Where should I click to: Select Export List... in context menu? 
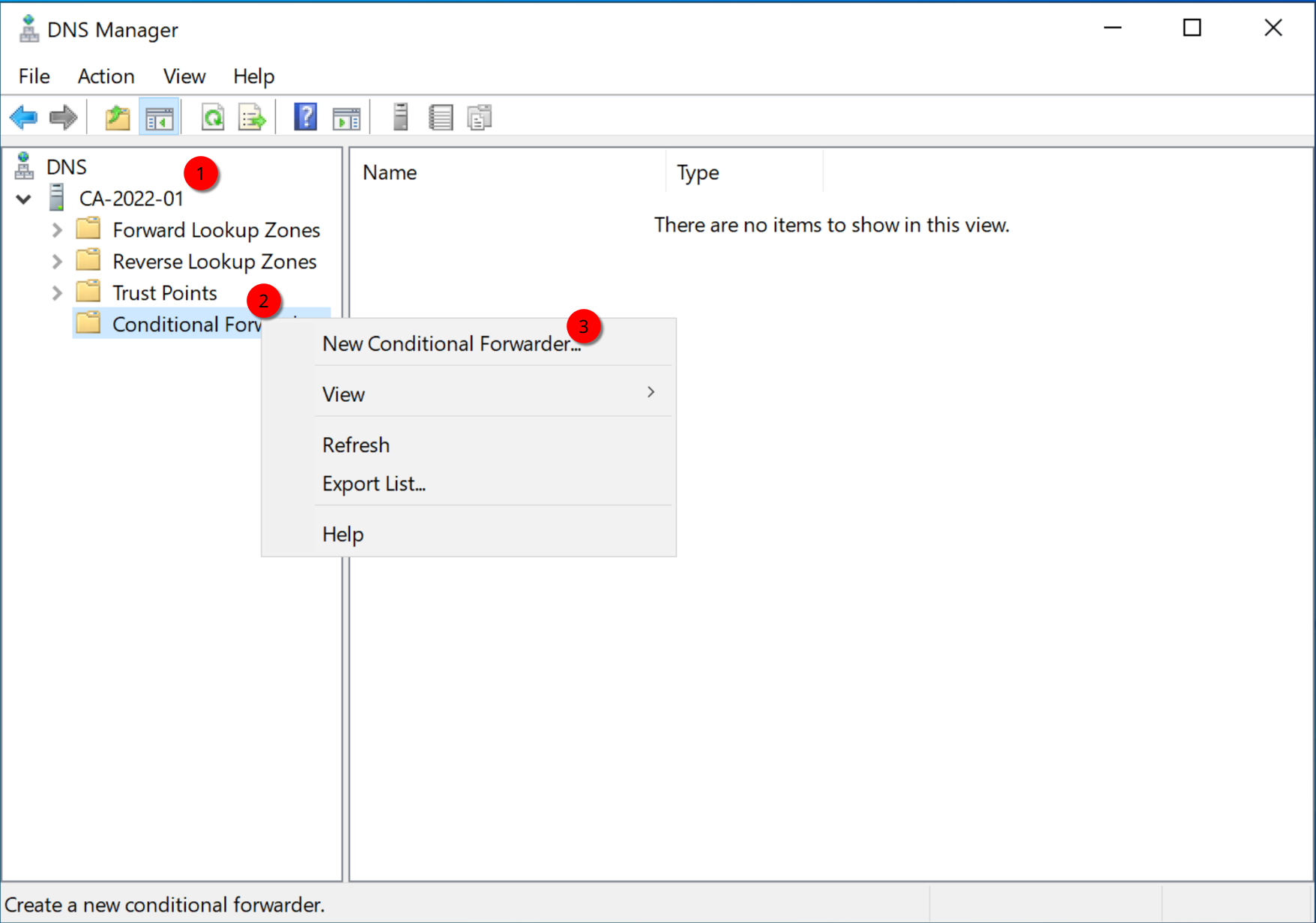(373, 484)
